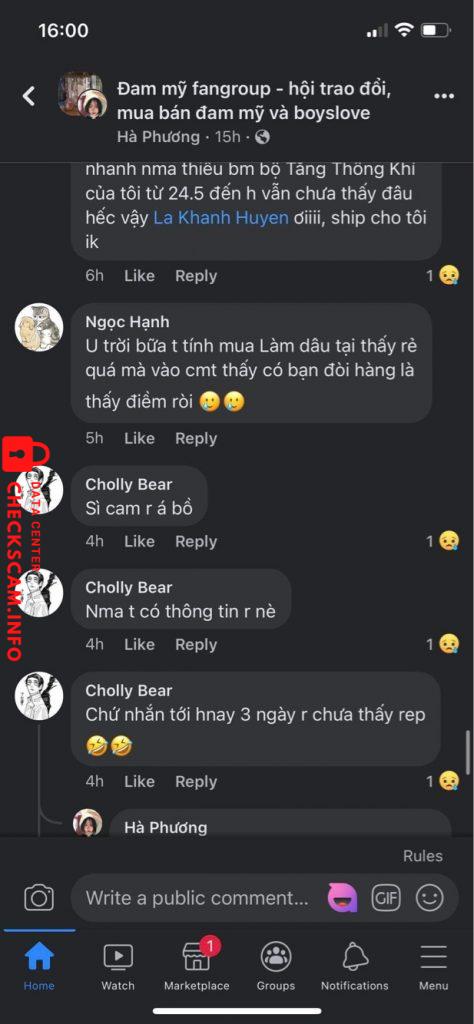Open the GIF picker
Image resolution: width=474 pixels, height=1024 pixels.
pos(386,898)
